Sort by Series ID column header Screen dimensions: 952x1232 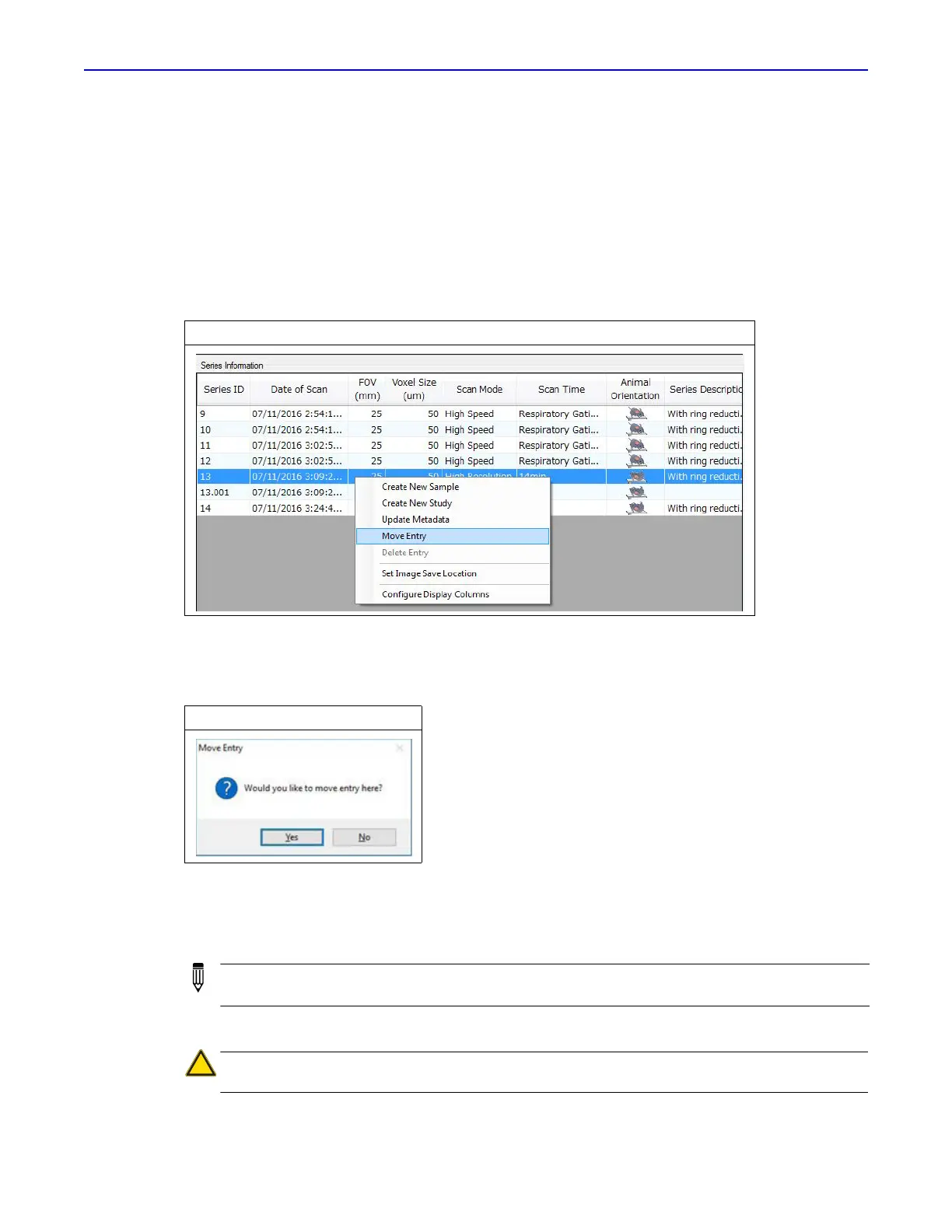223,390
